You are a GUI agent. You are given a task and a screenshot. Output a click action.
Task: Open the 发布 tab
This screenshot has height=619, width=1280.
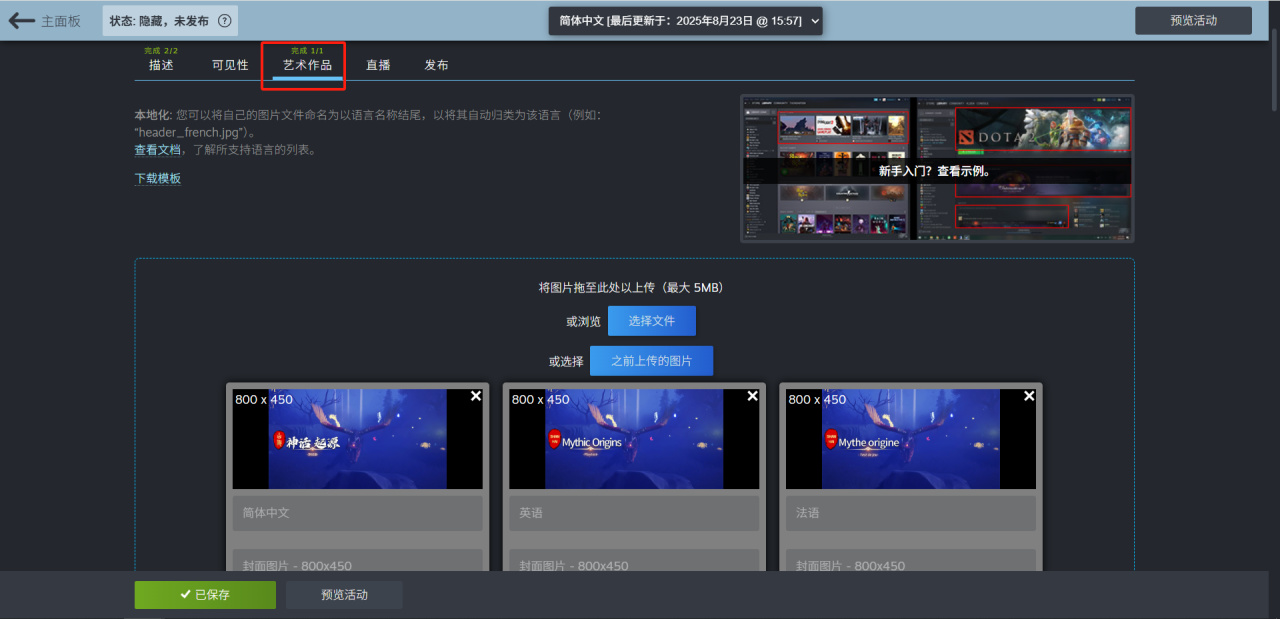point(436,65)
